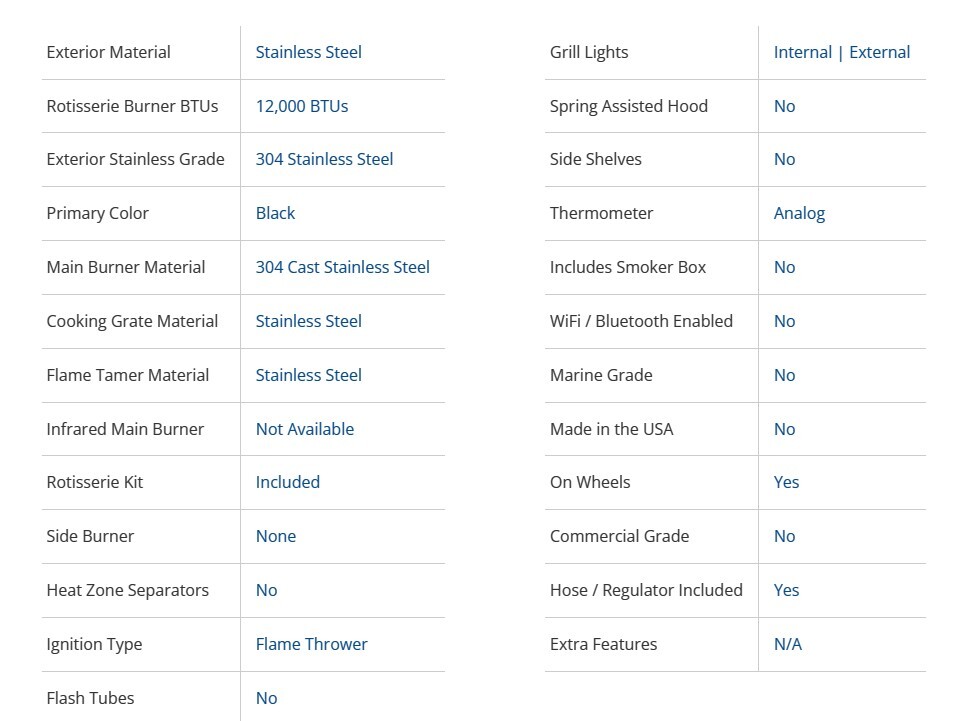Image resolution: width=954 pixels, height=721 pixels.
Task: Click the "Yes" value for On Wheels
Action: [786, 482]
